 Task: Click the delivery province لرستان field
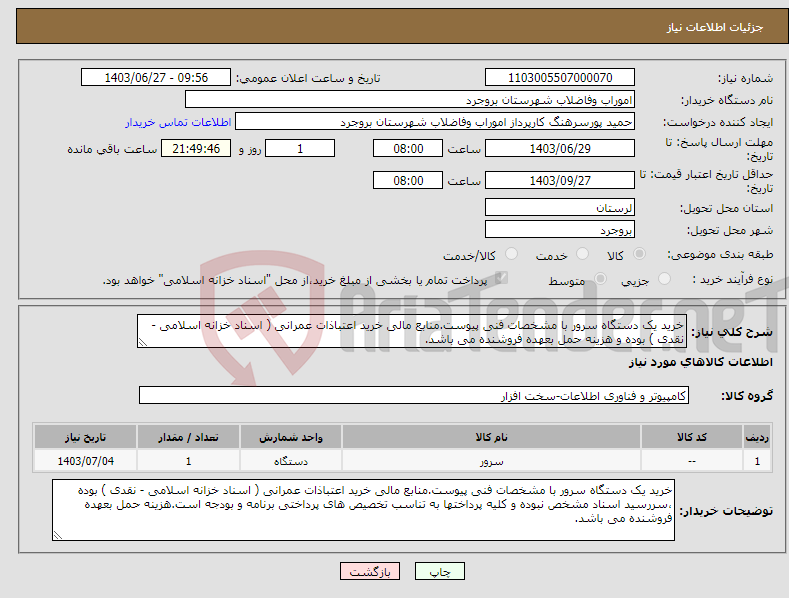(560, 207)
